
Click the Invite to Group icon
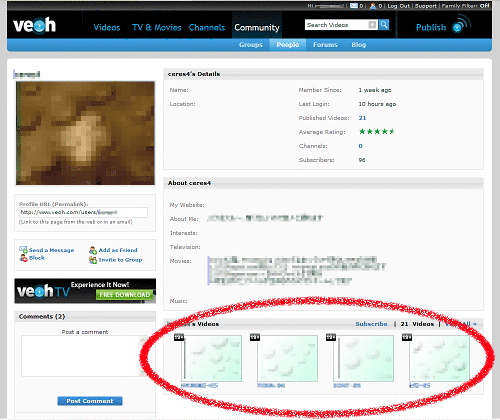(93, 260)
